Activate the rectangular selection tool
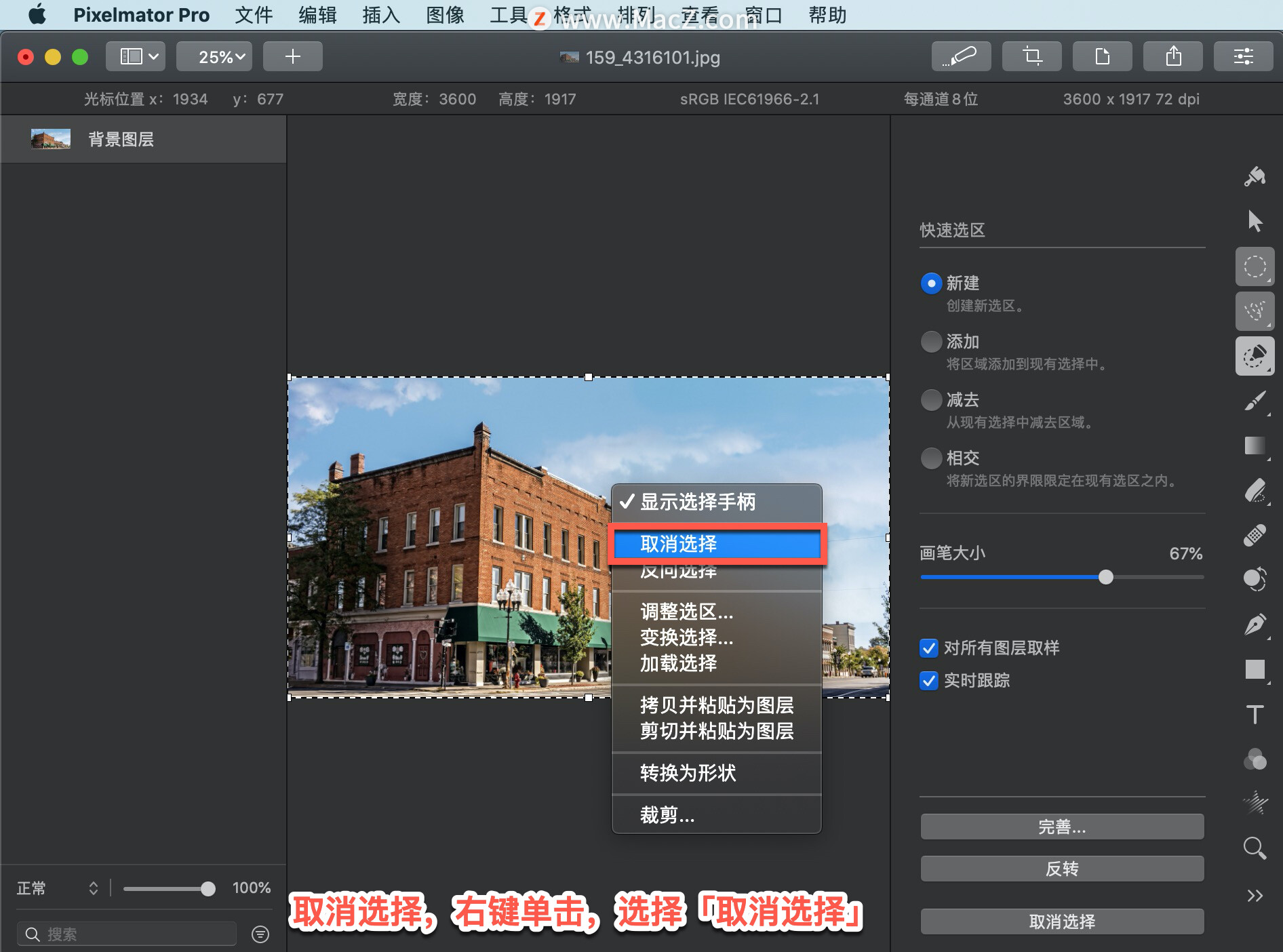1283x952 pixels. click(1255, 266)
